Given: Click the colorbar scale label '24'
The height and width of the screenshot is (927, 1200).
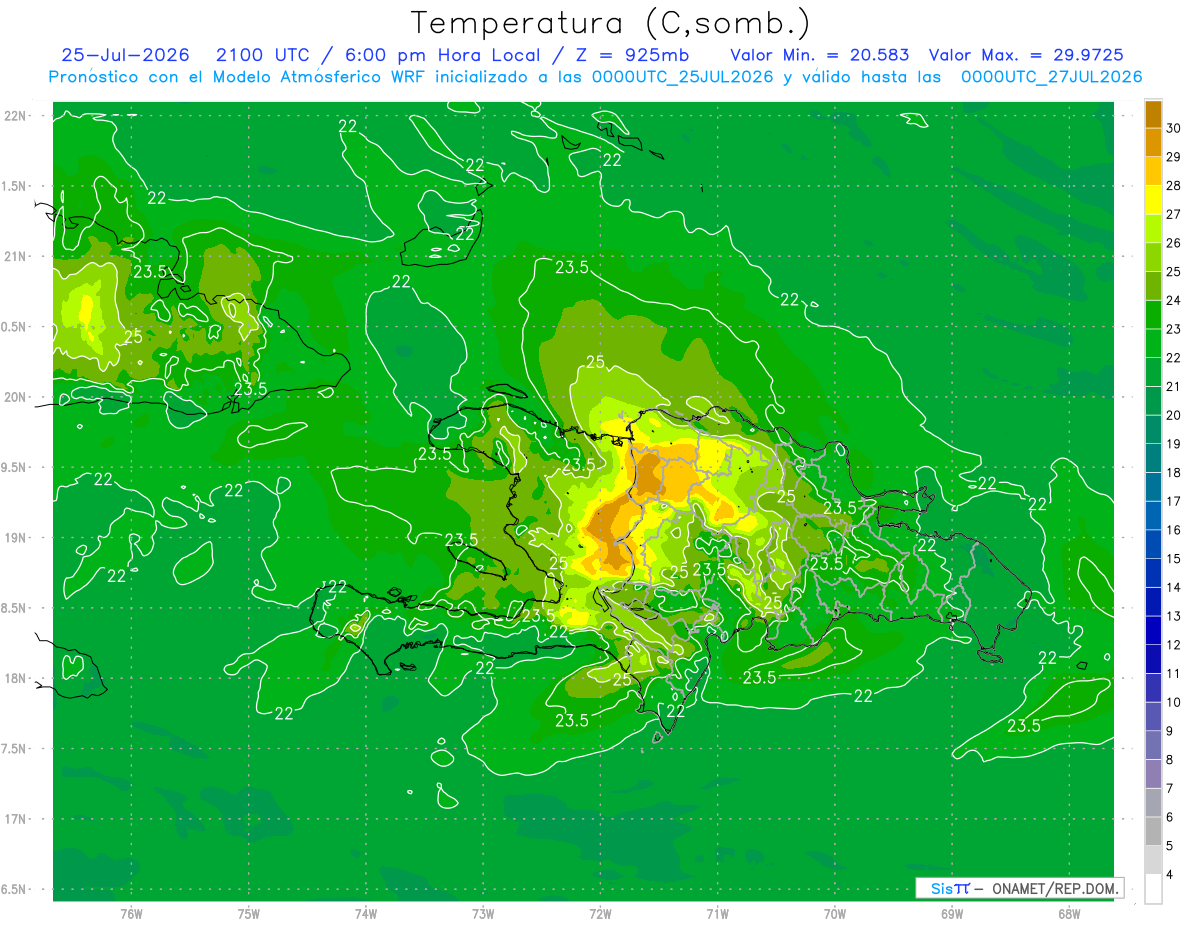Looking at the screenshot, I should (1174, 301).
